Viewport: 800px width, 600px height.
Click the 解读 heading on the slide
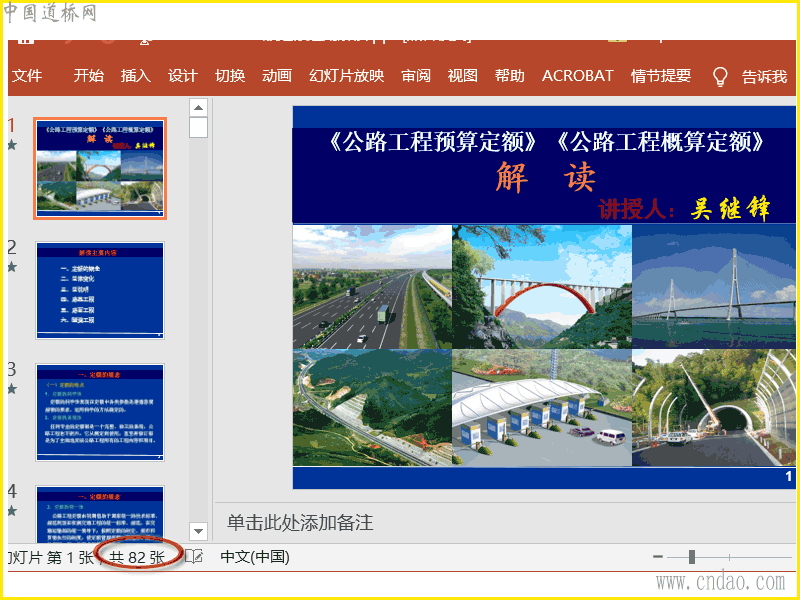545,177
